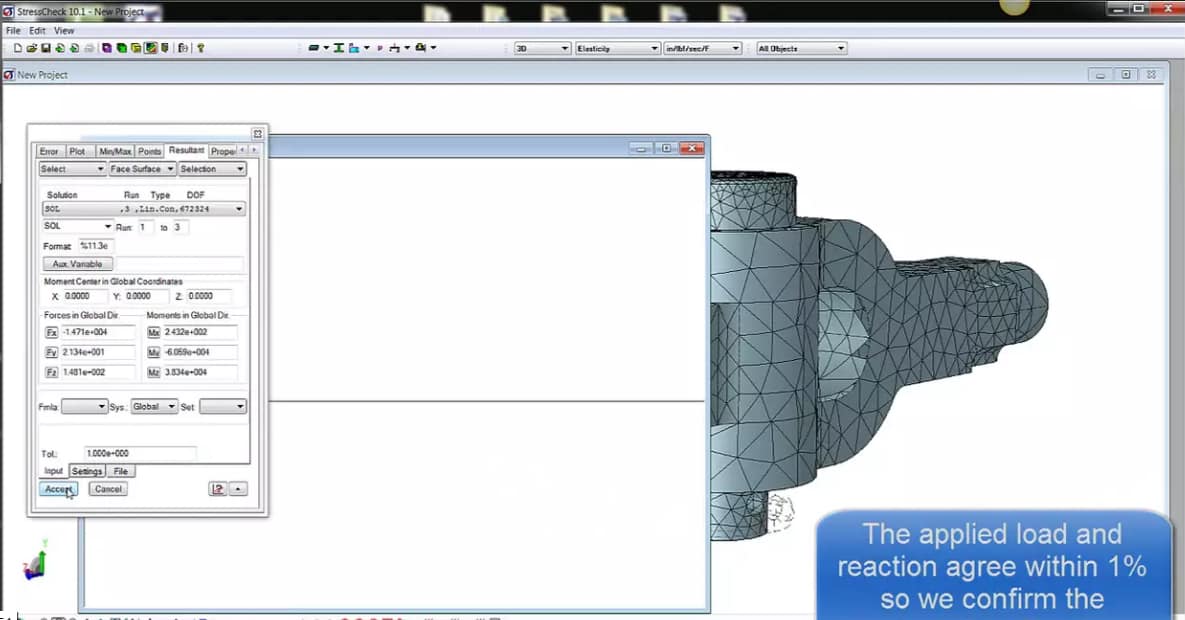Screen dimensions: 1185x620
Task: Click inside the Tol value field
Action: pyautogui.click(x=138, y=452)
